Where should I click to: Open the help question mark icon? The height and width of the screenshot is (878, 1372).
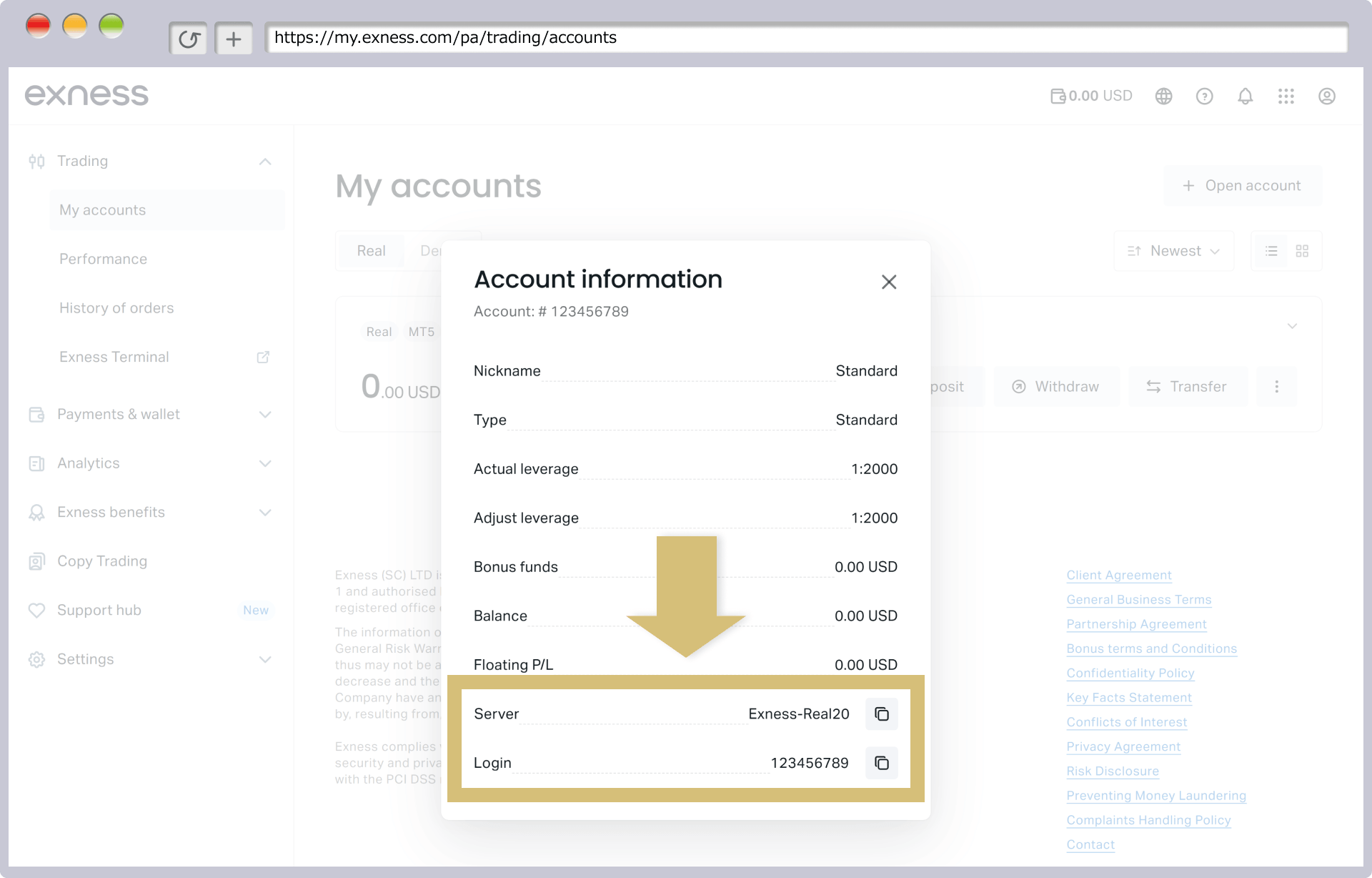point(1204,96)
